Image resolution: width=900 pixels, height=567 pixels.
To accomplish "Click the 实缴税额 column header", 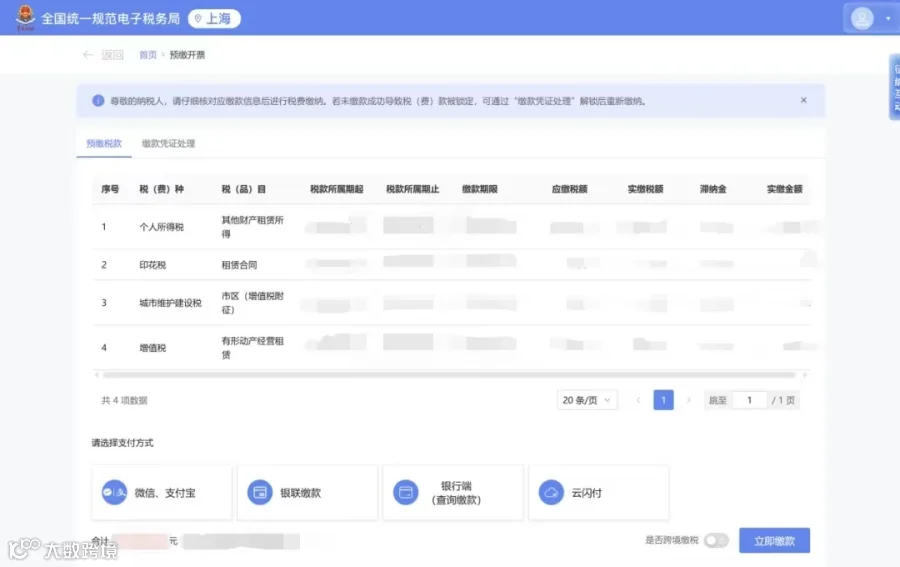I will (x=645, y=189).
